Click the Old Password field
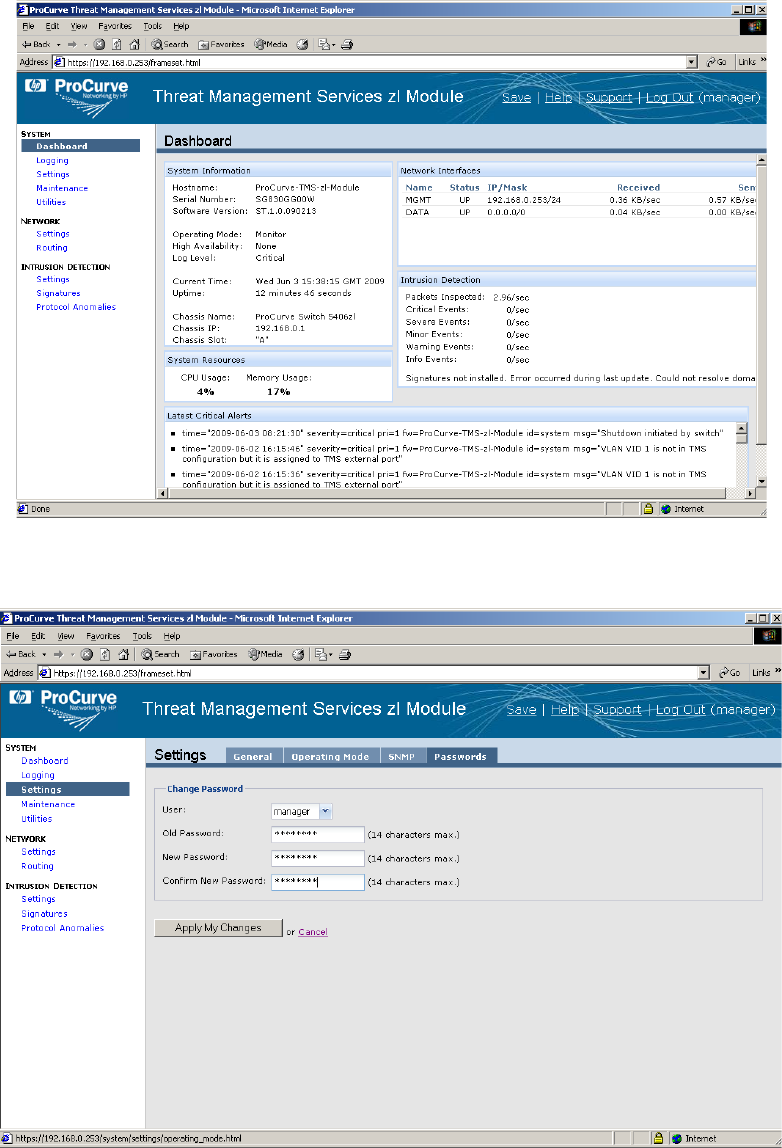 click(x=318, y=835)
